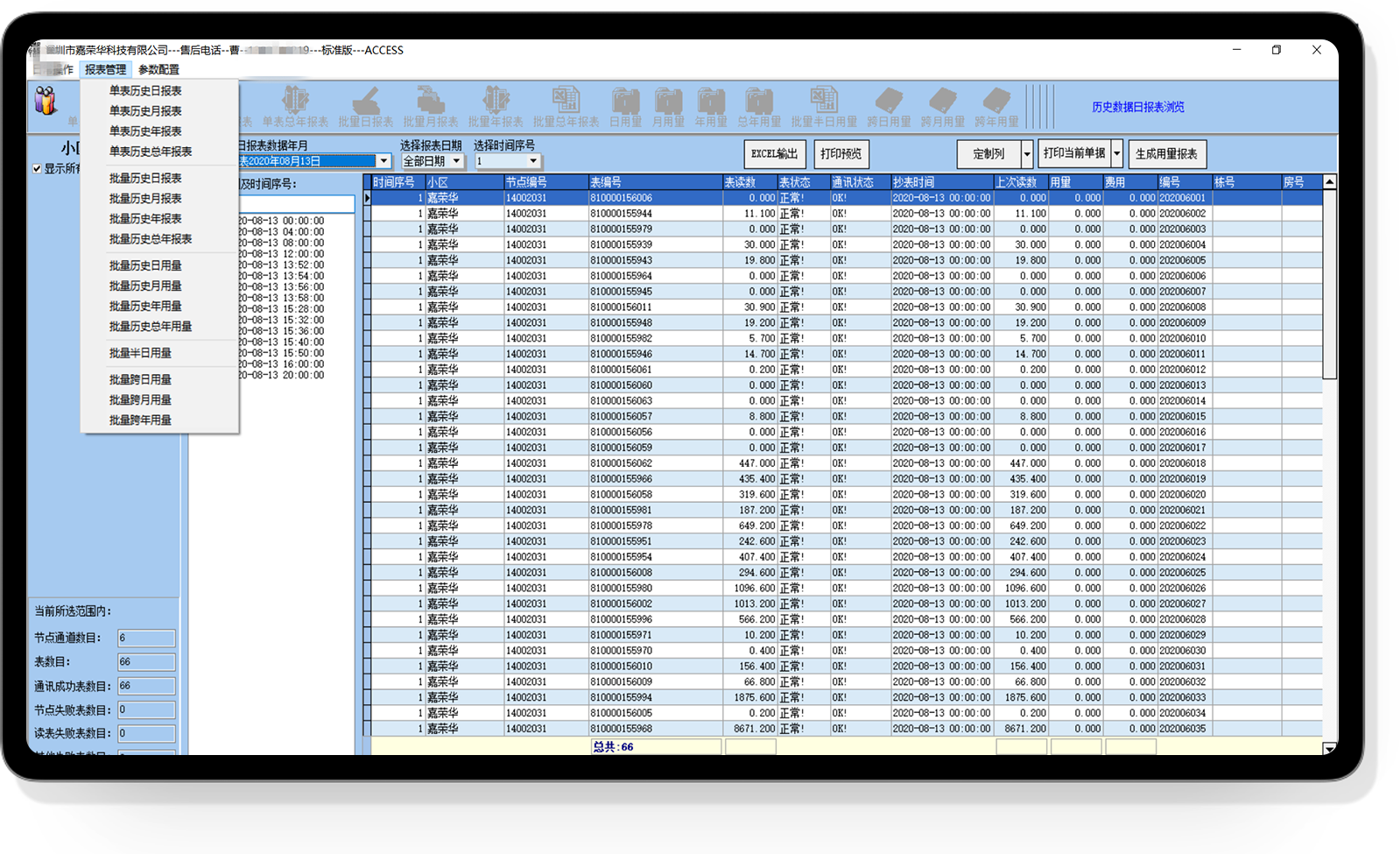The image size is (1400, 854).
Task: Click the vertical scrollbar thumb of the grid
Action: tap(1330, 285)
